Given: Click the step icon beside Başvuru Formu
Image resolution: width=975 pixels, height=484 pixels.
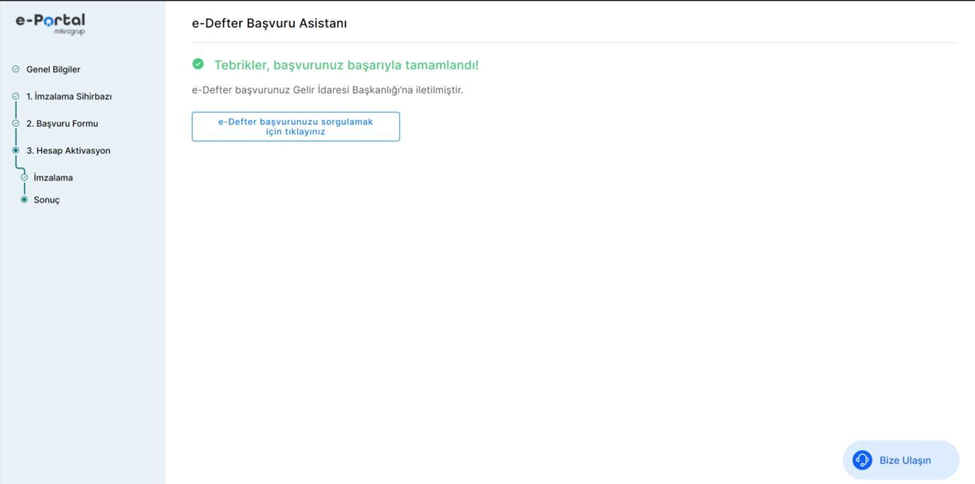Looking at the screenshot, I should (x=15, y=124).
